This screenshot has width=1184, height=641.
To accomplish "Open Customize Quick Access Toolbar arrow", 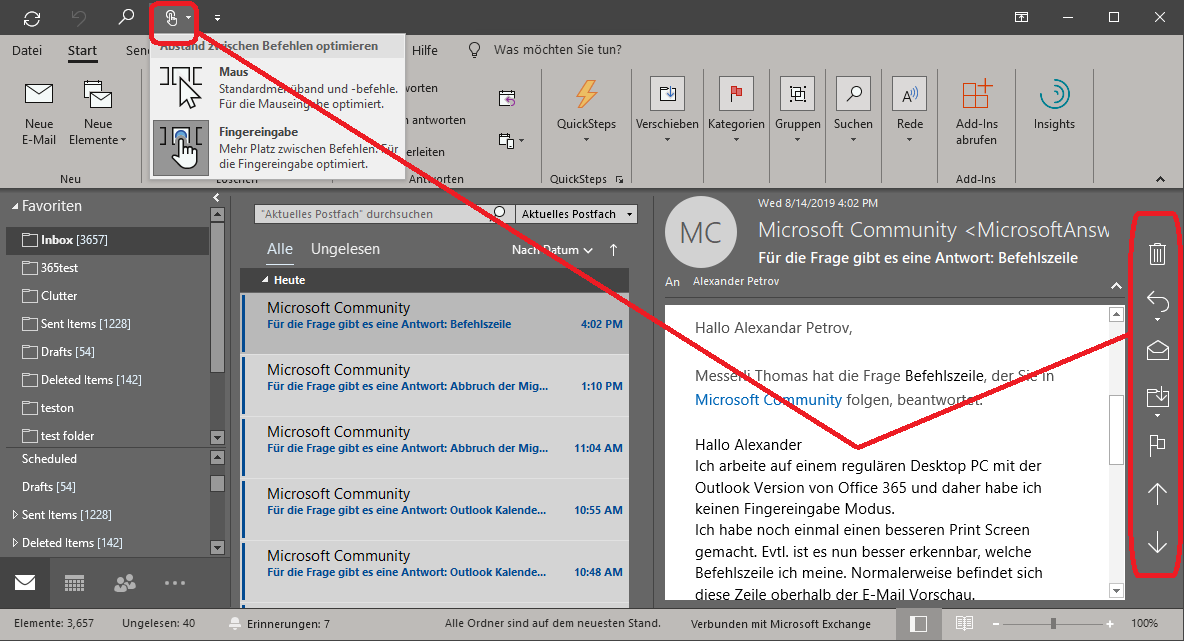I will click(217, 18).
